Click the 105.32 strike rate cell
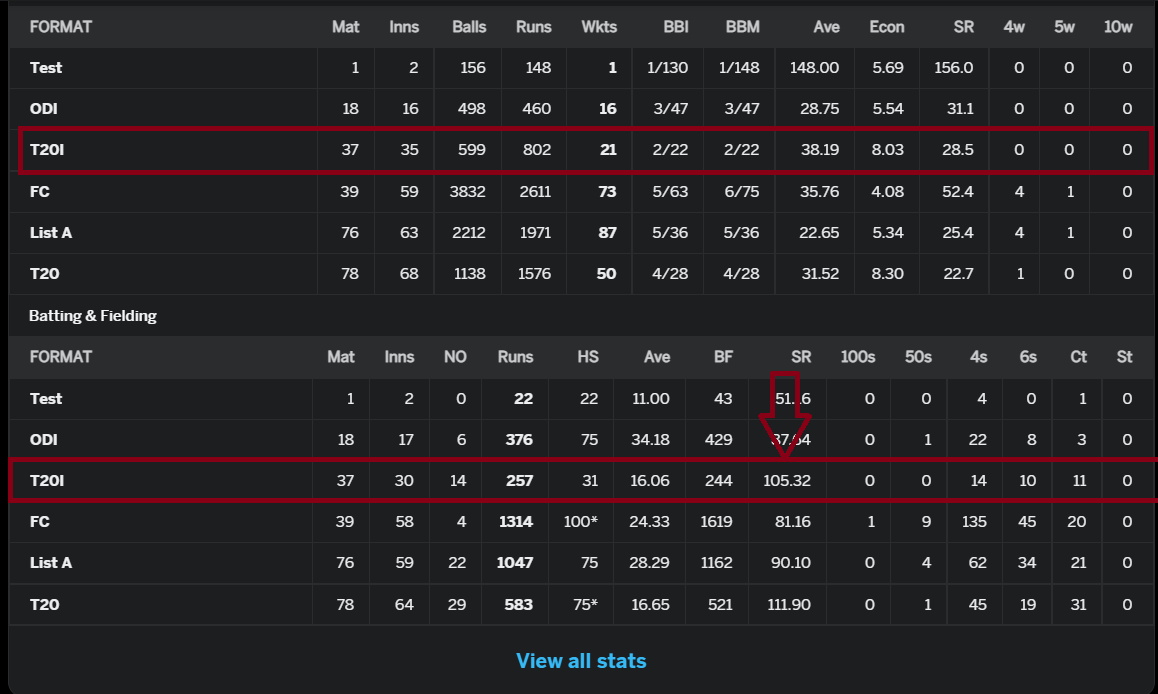Screen dimensions: 1158x694 (x=787, y=481)
